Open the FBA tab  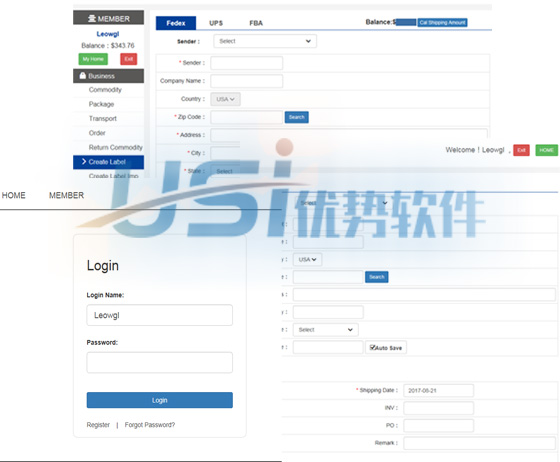(x=256, y=23)
